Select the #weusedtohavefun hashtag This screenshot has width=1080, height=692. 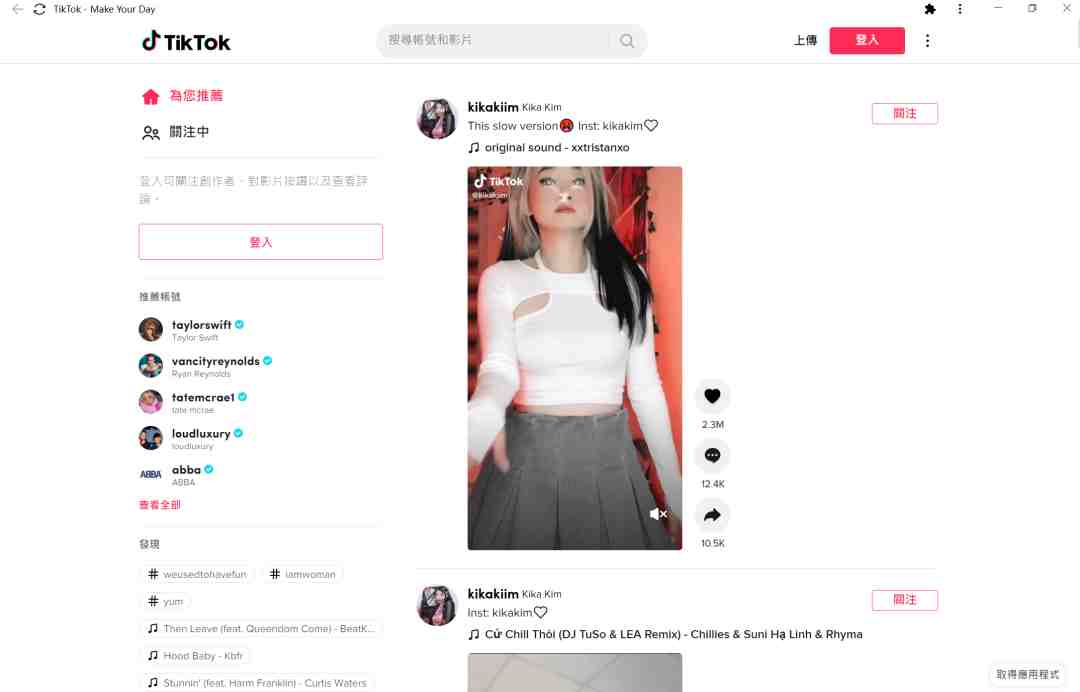click(198, 574)
